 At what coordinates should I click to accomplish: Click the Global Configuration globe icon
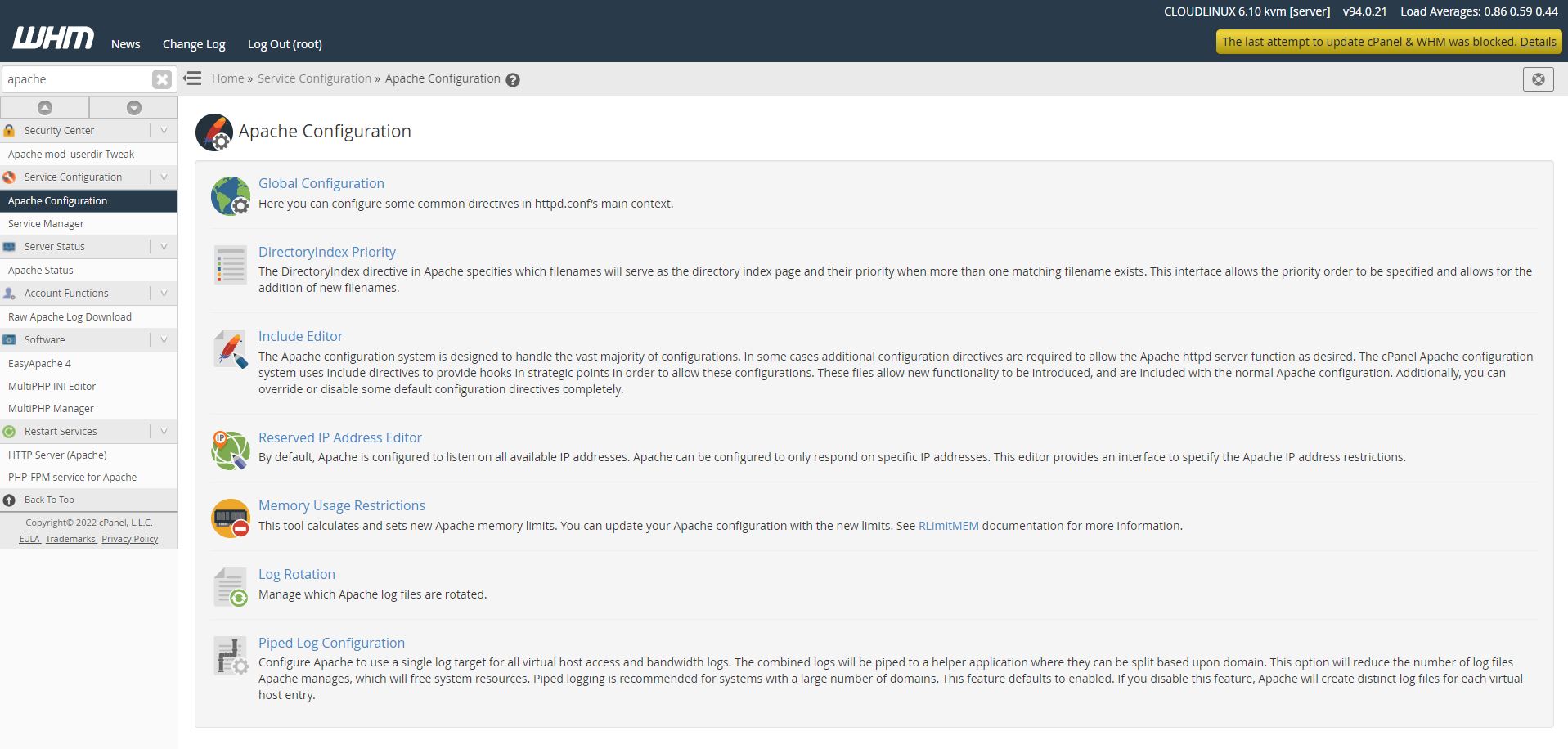(230, 195)
